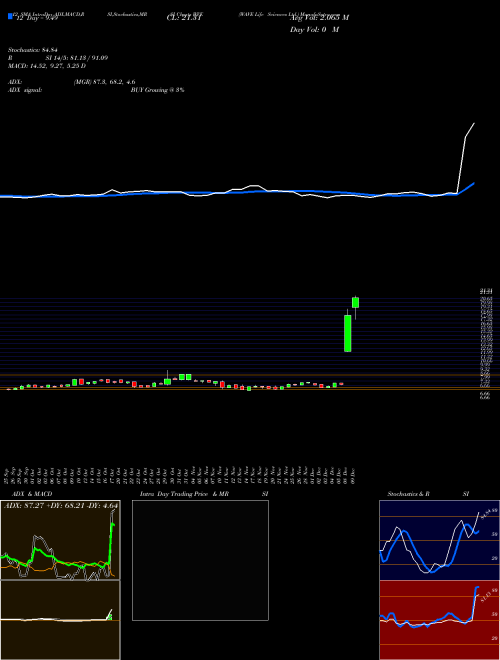Screen dimensions: 500x660
Task: Click the empty Intra Day Trading chart box
Action: (x=200, y=560)
